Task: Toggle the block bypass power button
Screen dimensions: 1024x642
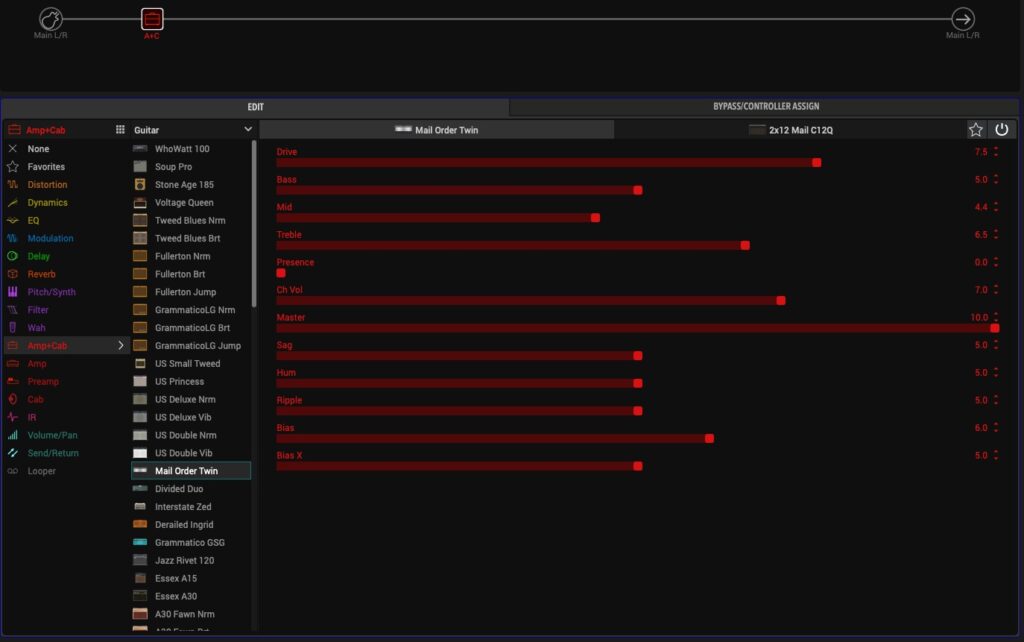Action: pos(1001,130)
